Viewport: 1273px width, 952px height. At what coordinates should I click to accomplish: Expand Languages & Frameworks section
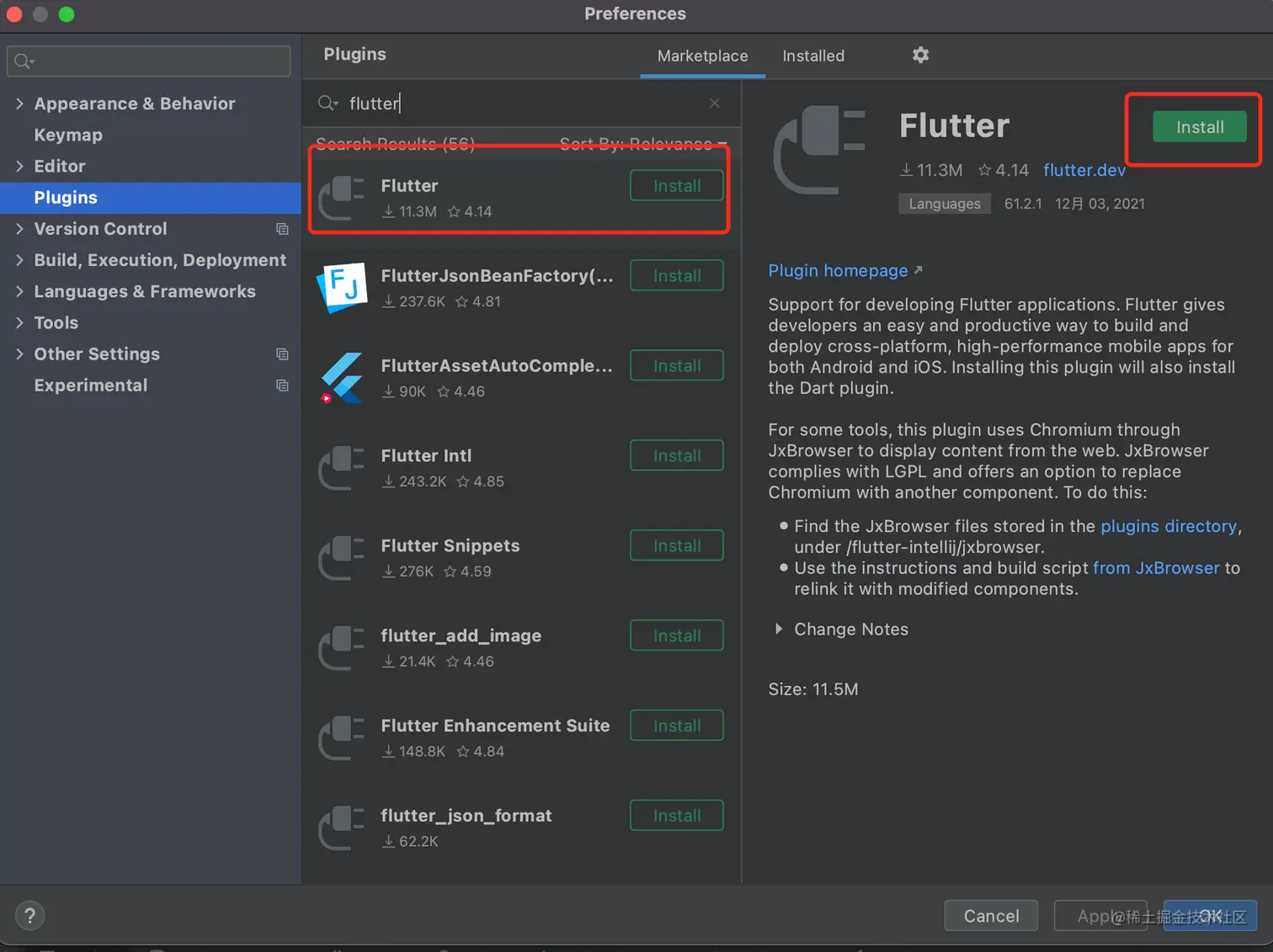[x=19, y=291]
